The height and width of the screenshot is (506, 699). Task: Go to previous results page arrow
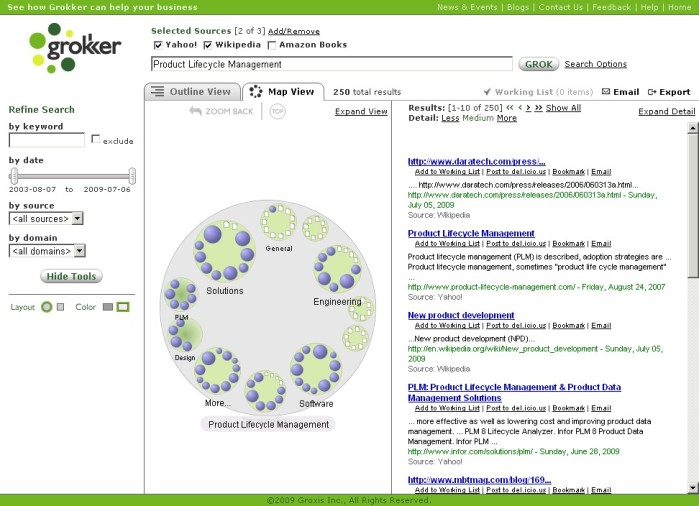pos(520,108)
